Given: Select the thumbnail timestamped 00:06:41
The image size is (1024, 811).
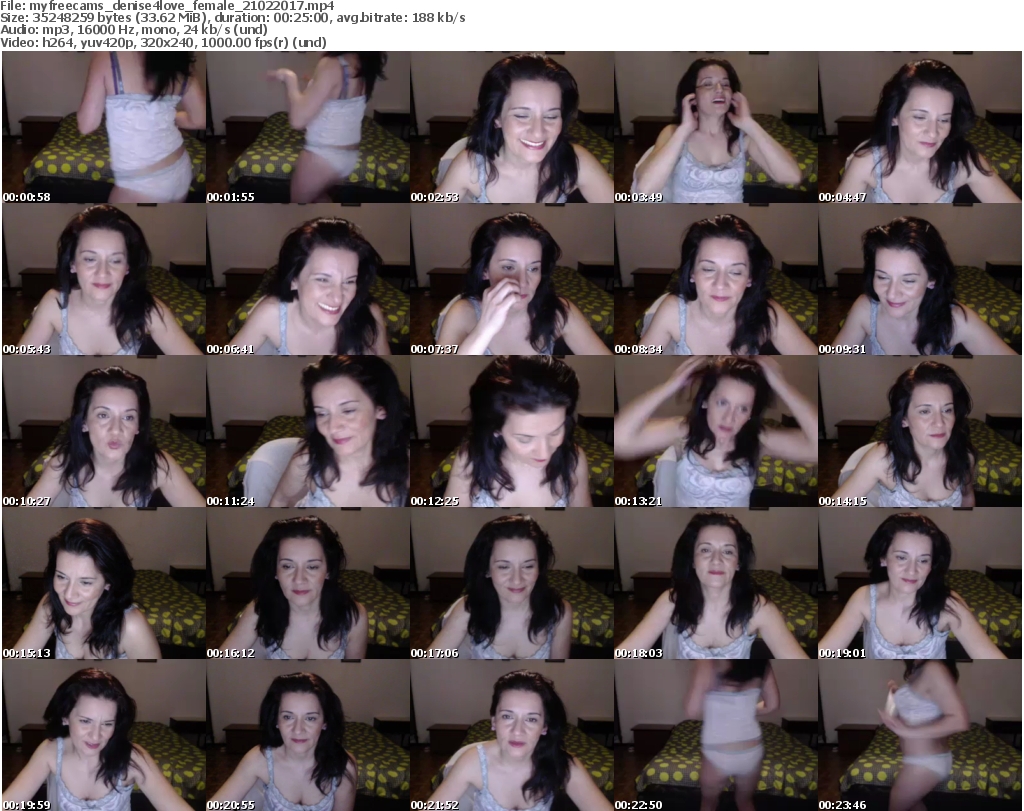Looking at the screenshot, I should point(308,279).
